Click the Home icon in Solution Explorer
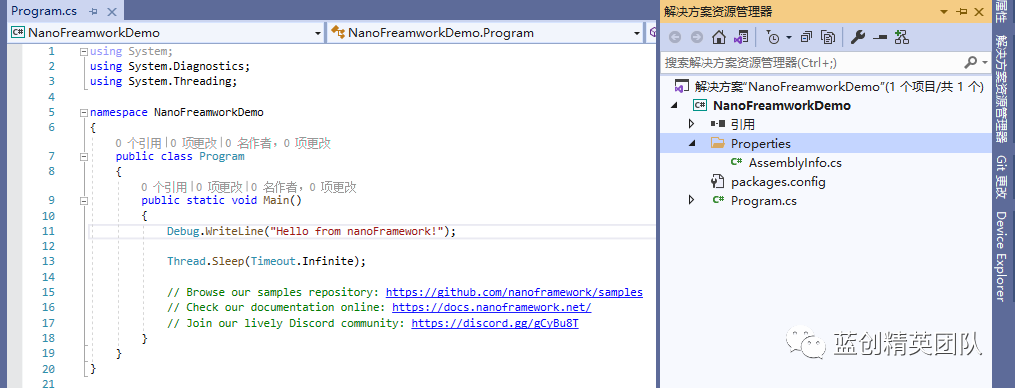The image size is (1015, 388). (719, 38)
